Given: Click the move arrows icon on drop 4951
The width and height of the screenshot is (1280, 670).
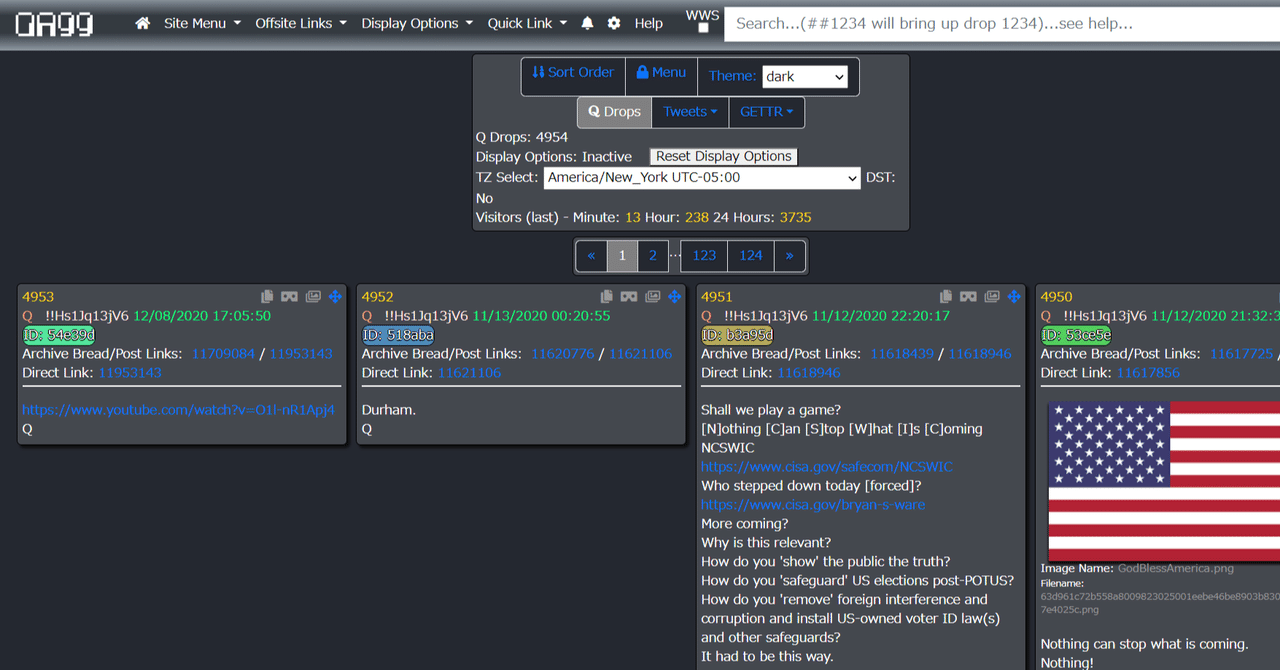Looking at the screenshot, I should pyautogui.click(x=1014, y=297).
